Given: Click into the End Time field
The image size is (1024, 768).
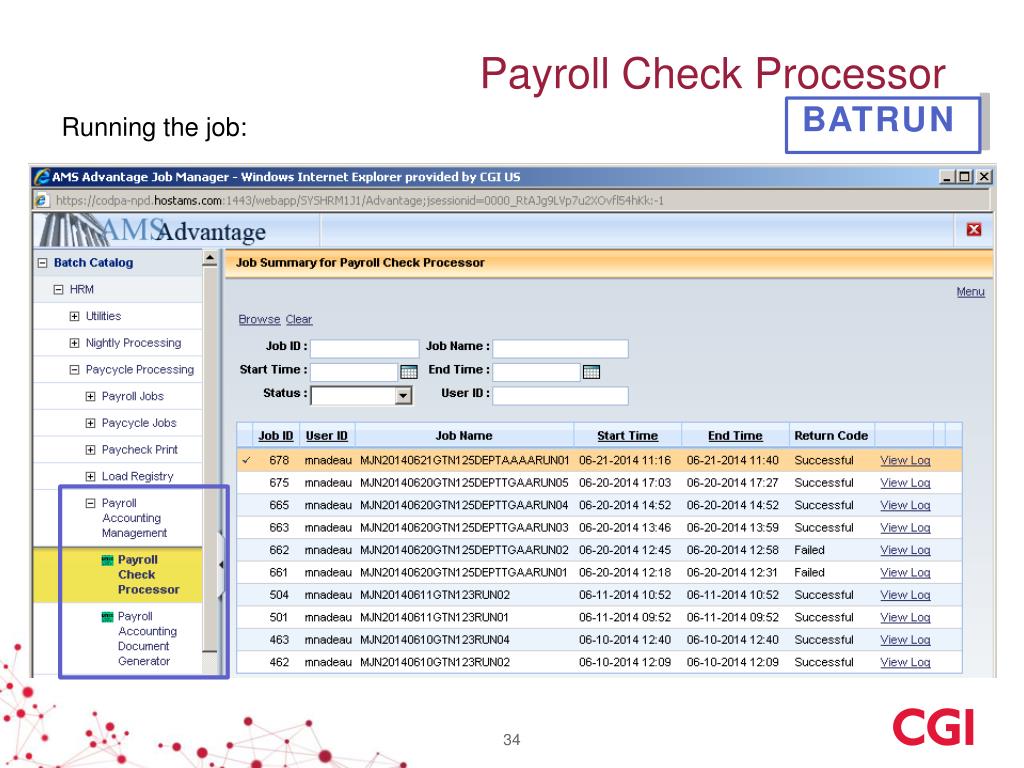Looking at the screenshot, I should tap(536, 372).
